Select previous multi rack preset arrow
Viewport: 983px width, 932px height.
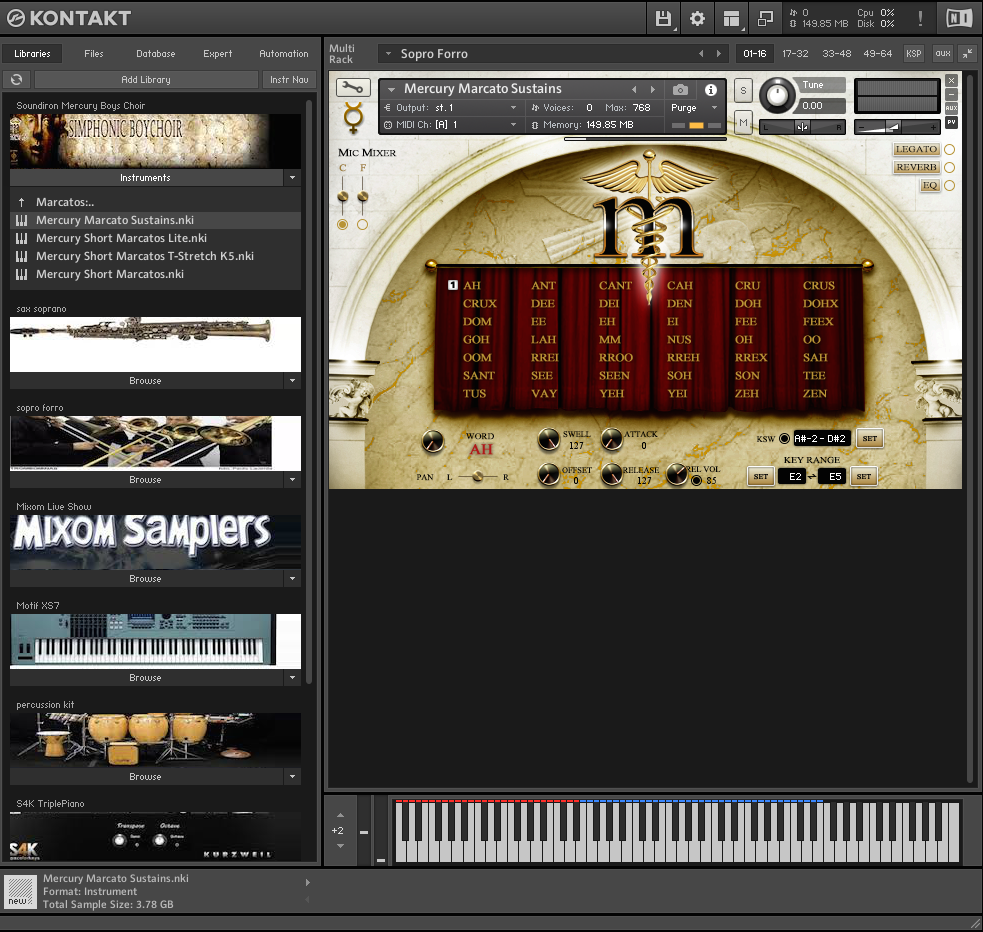[701, 54]
